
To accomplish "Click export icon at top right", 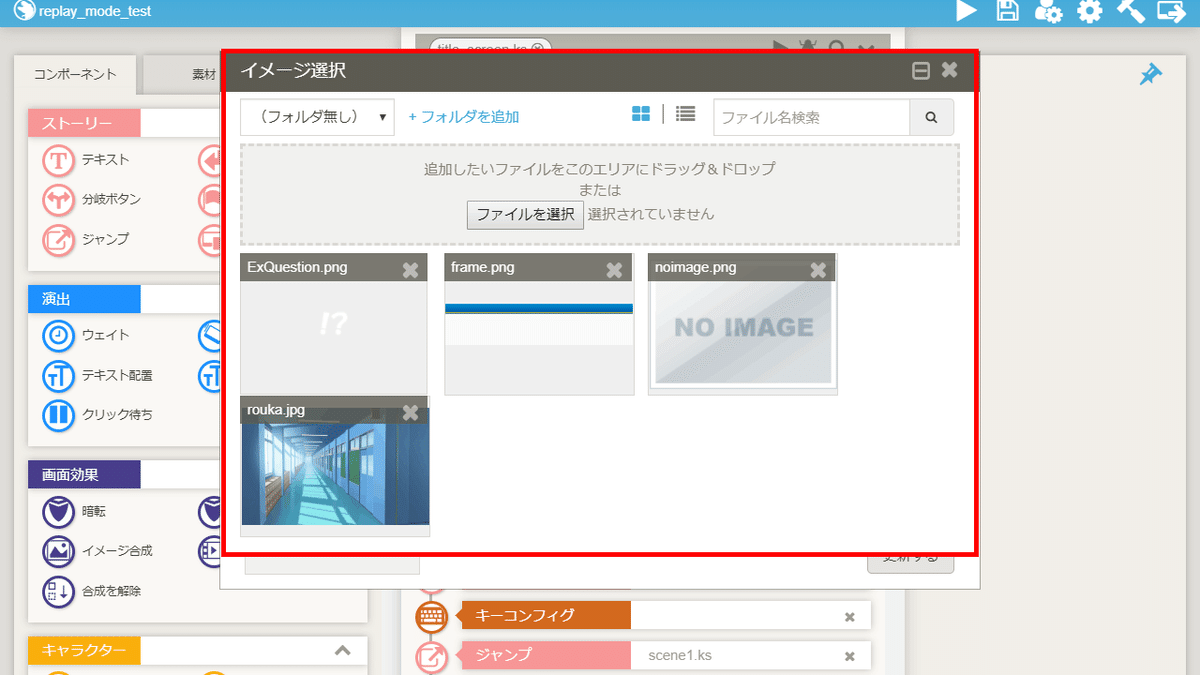I will (1171, 12).
